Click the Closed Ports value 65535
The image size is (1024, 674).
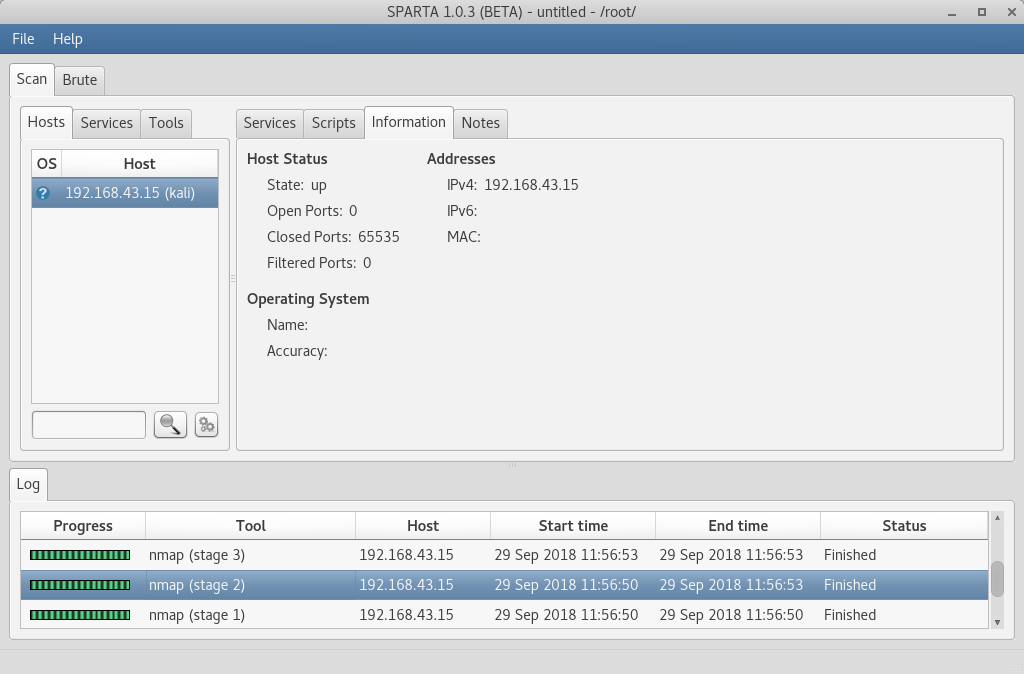coord(379,237)
